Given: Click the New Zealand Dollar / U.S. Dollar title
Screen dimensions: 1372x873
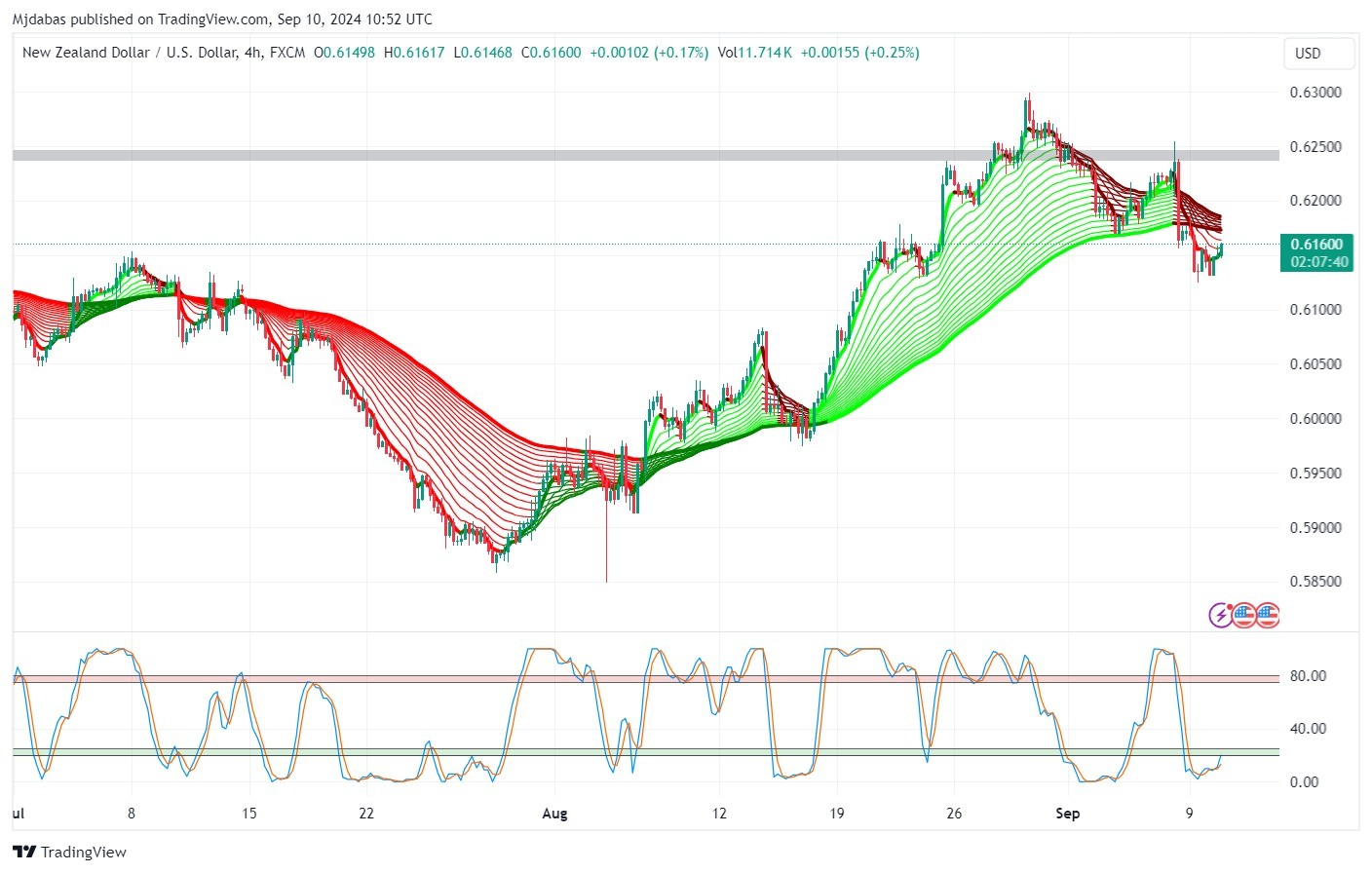Looking at the screenshot, I should (130, 53).
